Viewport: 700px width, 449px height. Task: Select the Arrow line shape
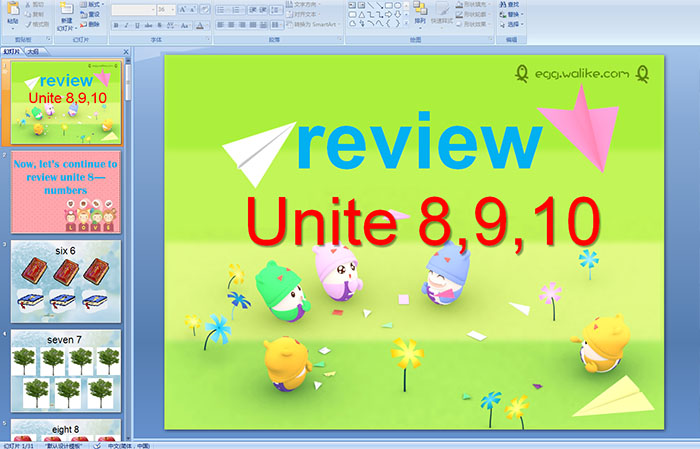[379, 5]
